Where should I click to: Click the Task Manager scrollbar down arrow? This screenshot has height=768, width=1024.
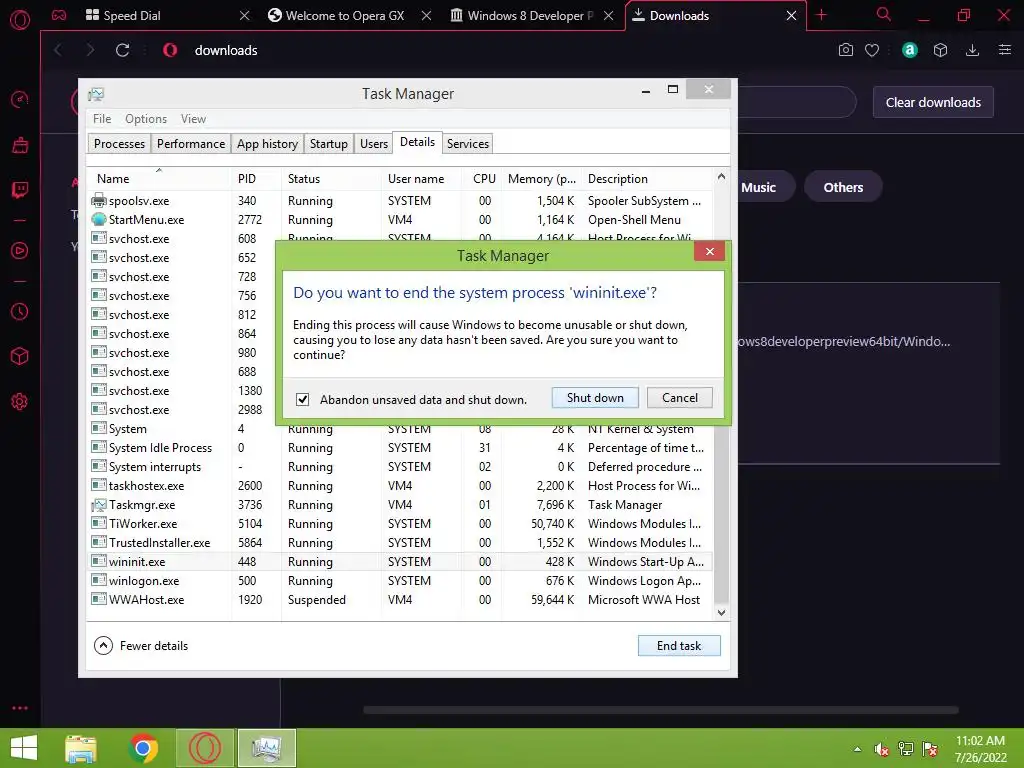(721, 613)
